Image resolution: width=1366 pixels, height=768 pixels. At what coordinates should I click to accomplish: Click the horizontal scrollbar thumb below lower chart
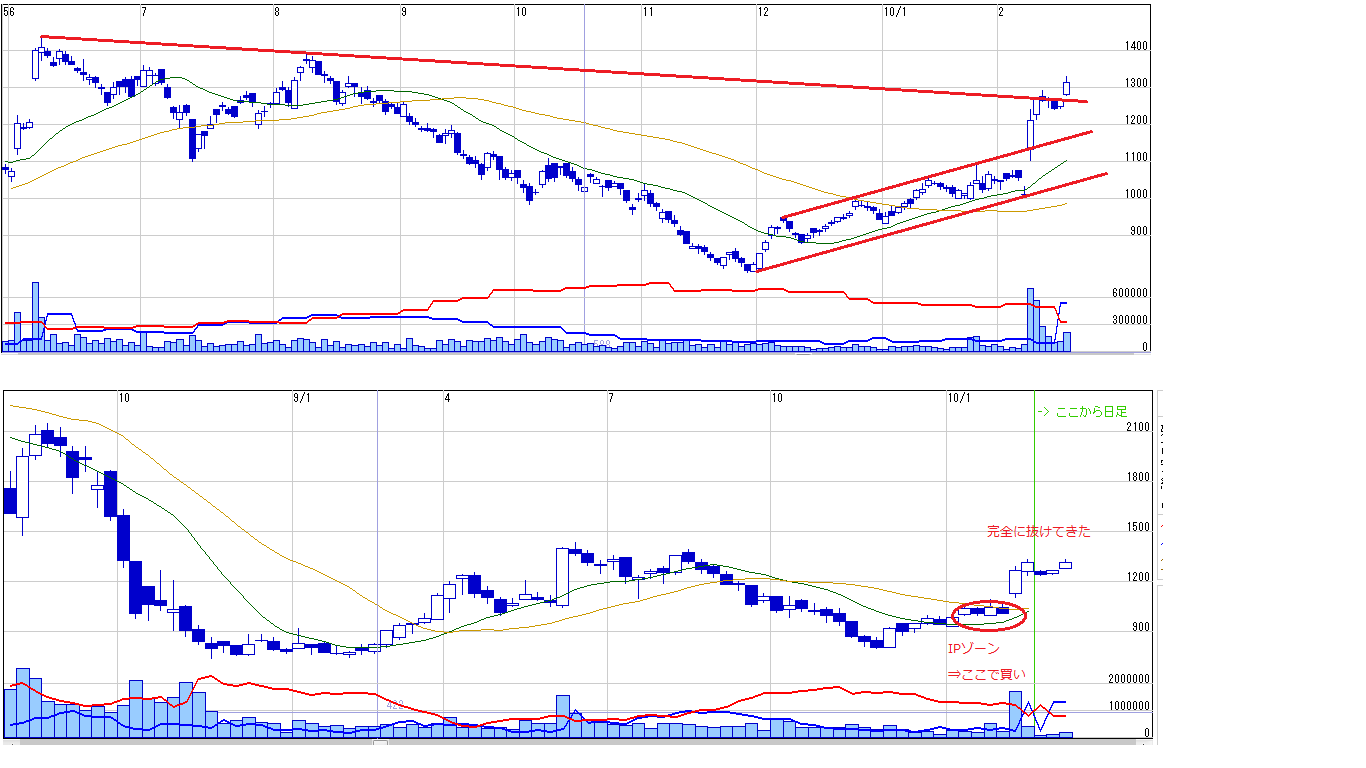[380, 743]
